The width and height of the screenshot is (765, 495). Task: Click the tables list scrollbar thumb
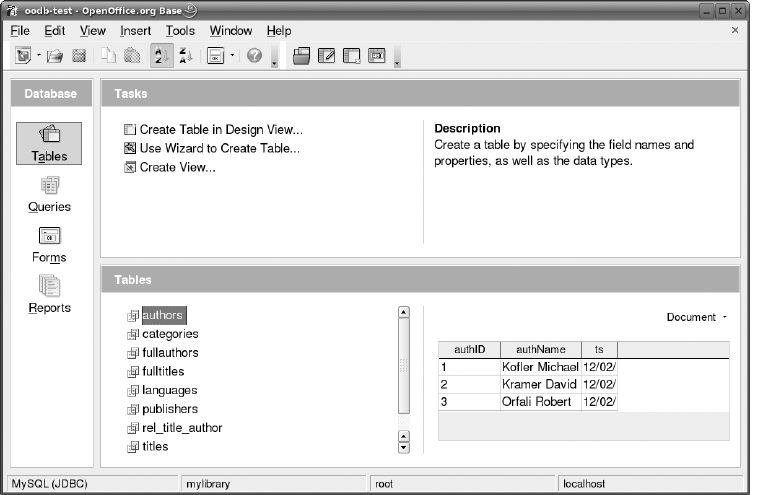[403, 366]
